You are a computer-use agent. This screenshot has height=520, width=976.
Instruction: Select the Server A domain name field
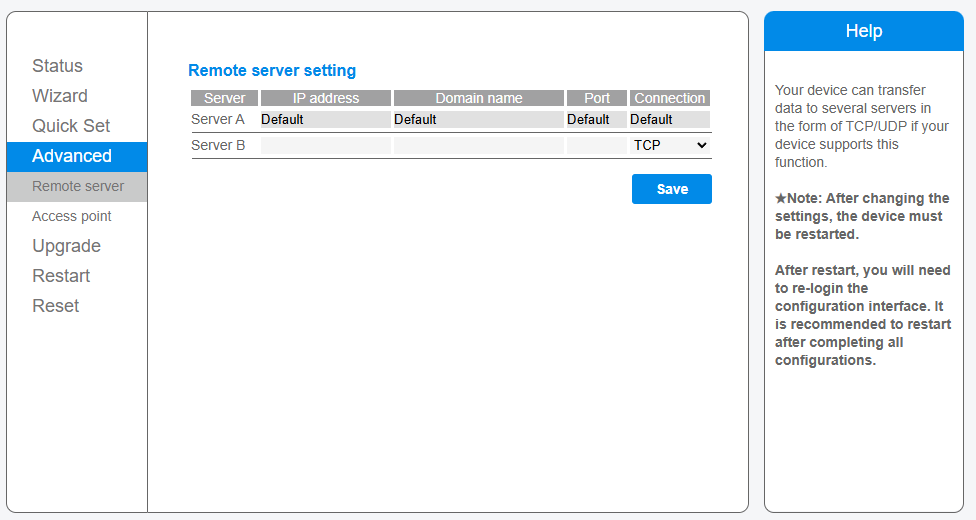pos(478,120)
